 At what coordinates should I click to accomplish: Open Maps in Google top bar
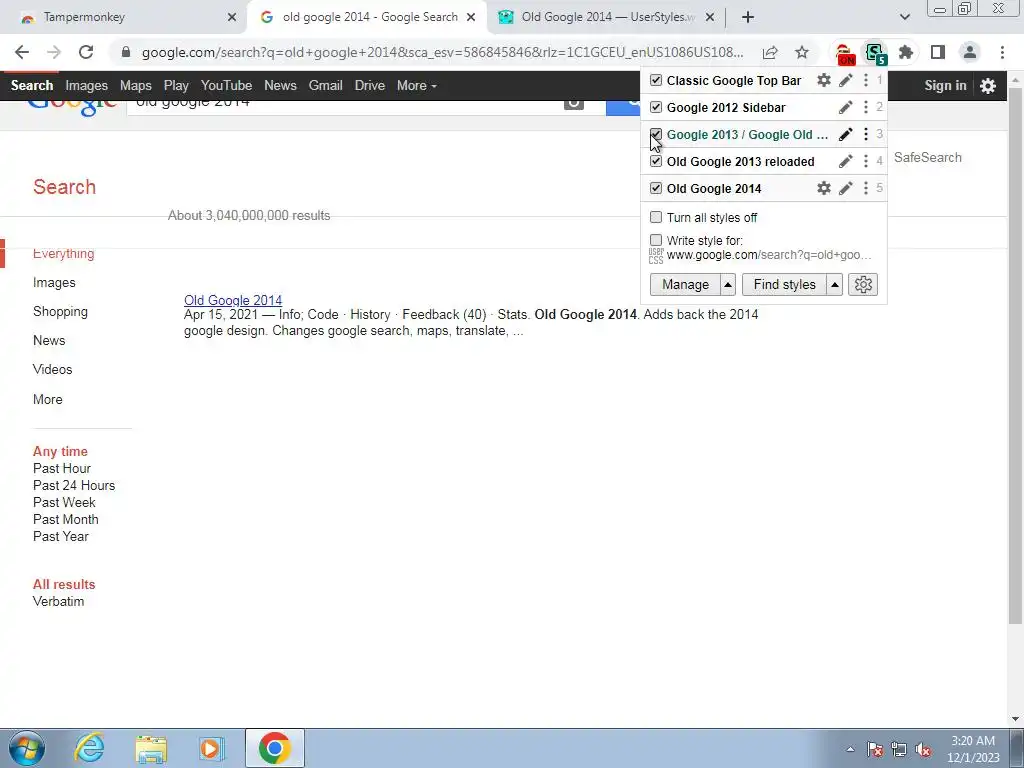(135, 86)
